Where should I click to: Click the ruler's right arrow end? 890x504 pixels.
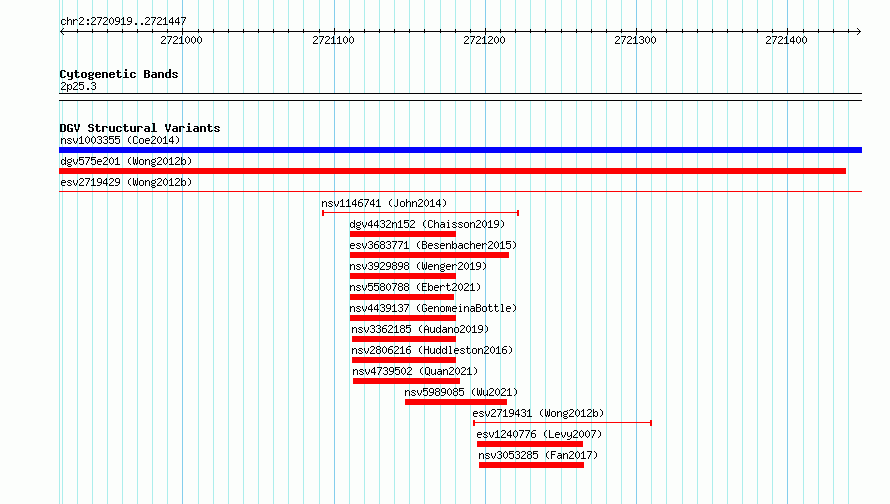point(859,32)
